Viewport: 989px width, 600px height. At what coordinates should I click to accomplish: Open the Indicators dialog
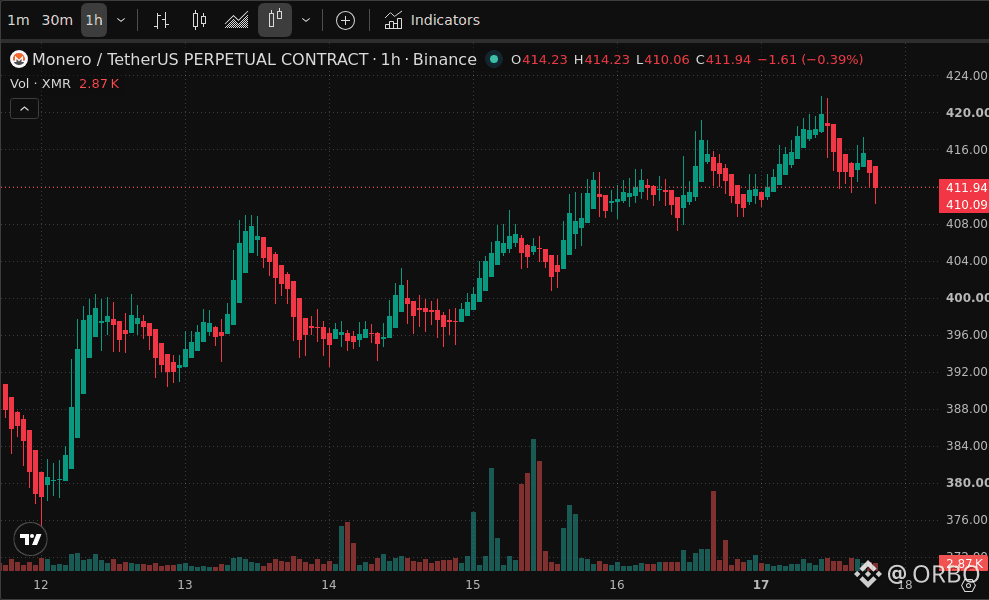tap(432, 20)
